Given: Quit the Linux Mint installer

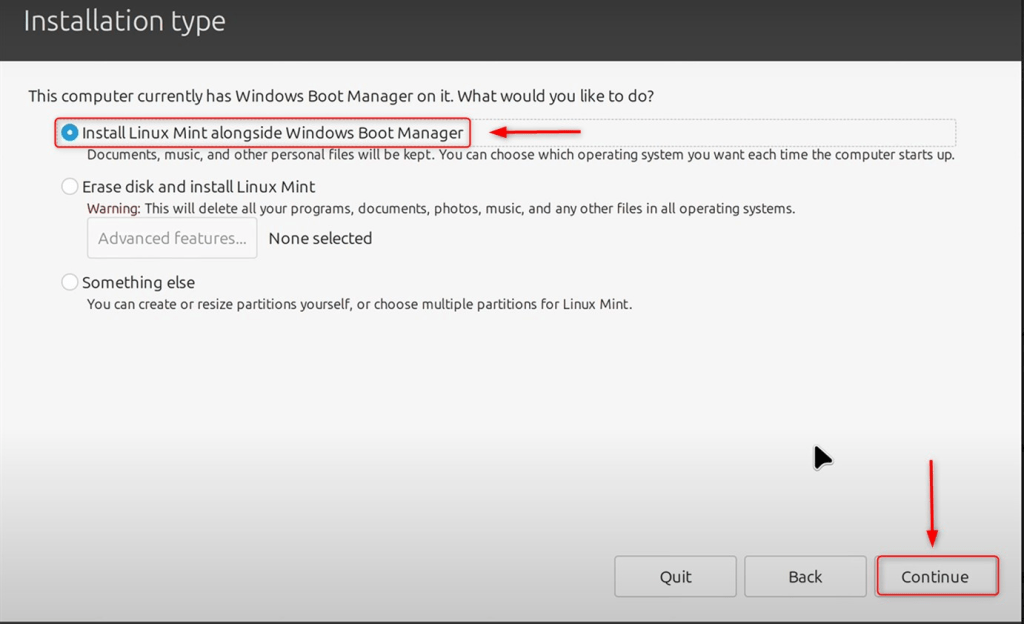Looking at the screenshot, I should click(675, 576).
